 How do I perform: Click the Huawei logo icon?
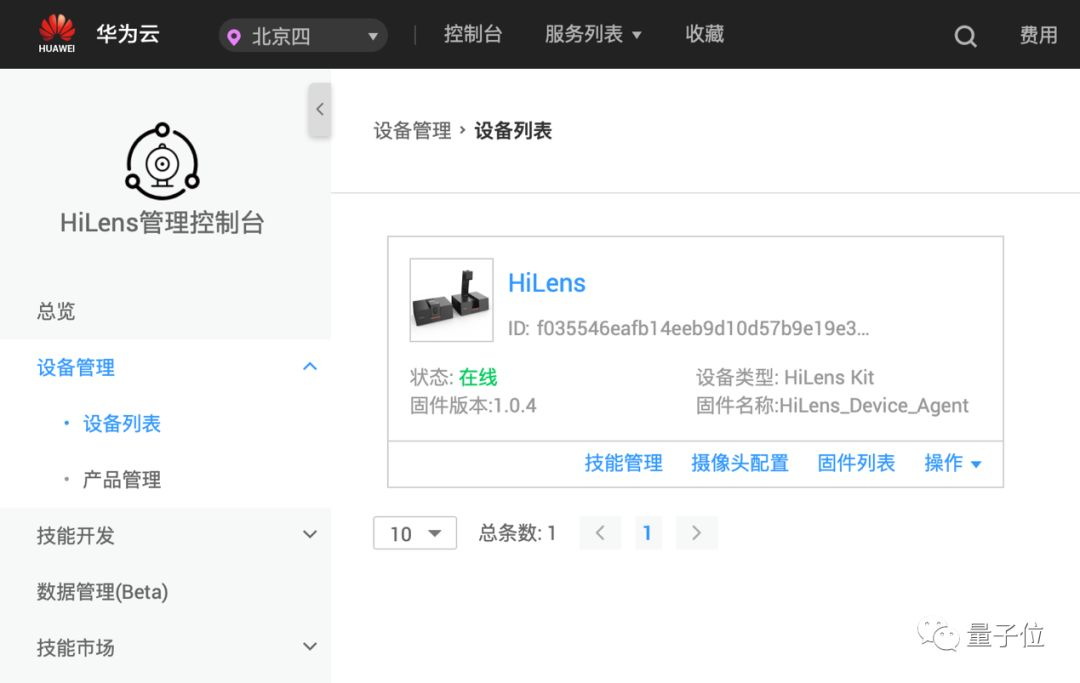click(x=56, y=33)
